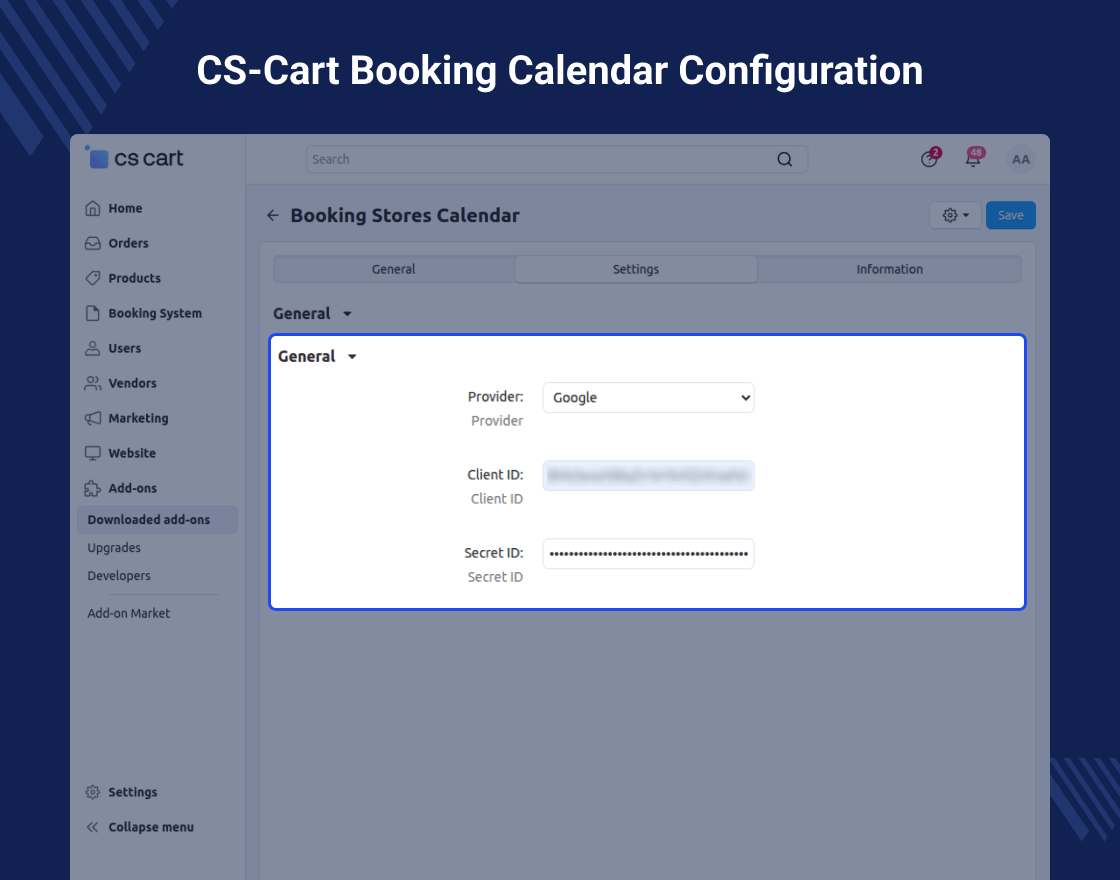Click the Secret ID password field
Screen dimensions: 1120x880
[648, 553]
